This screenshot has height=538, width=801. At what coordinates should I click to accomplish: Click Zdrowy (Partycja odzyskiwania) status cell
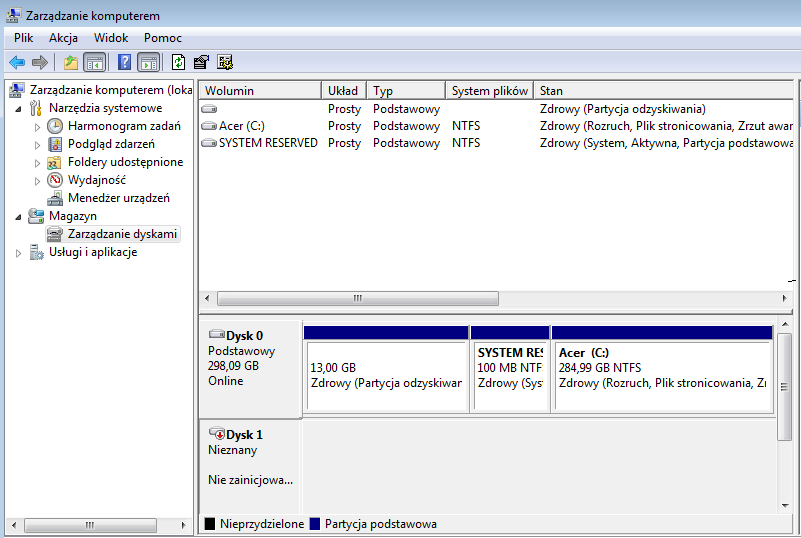click(622, 109)
